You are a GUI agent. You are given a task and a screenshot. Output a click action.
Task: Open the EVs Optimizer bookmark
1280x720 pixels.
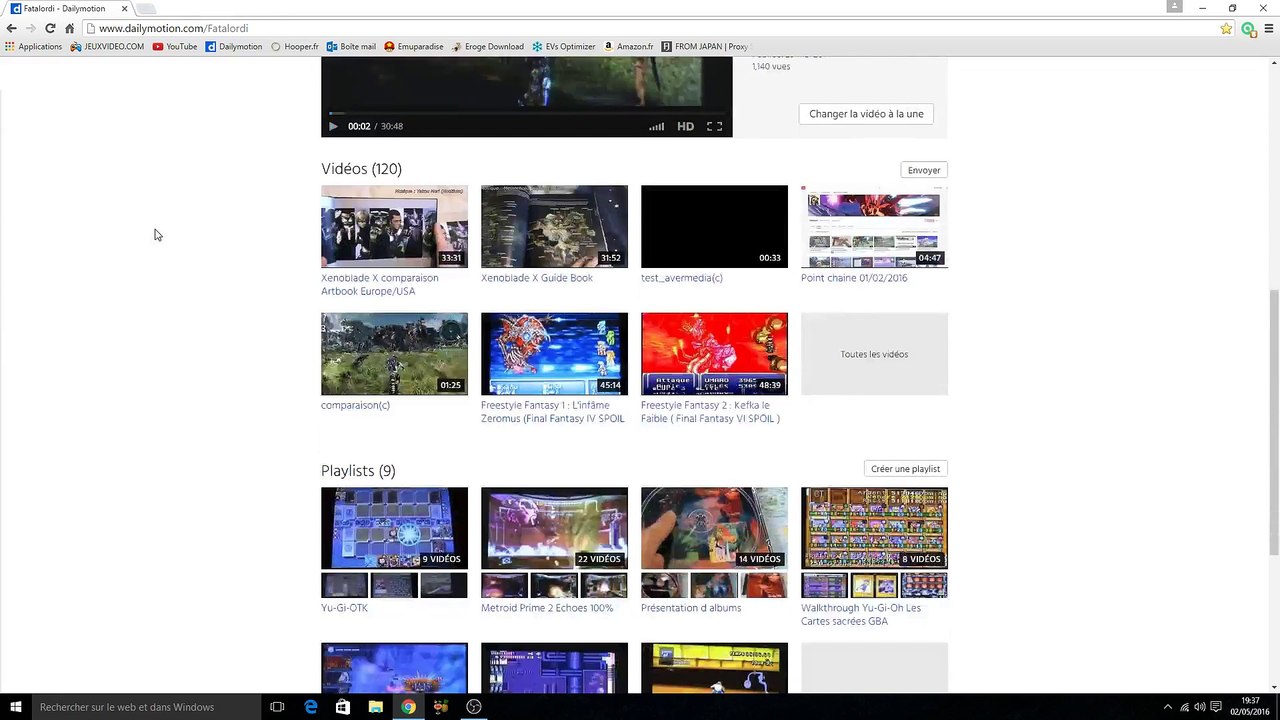(564, 46)
